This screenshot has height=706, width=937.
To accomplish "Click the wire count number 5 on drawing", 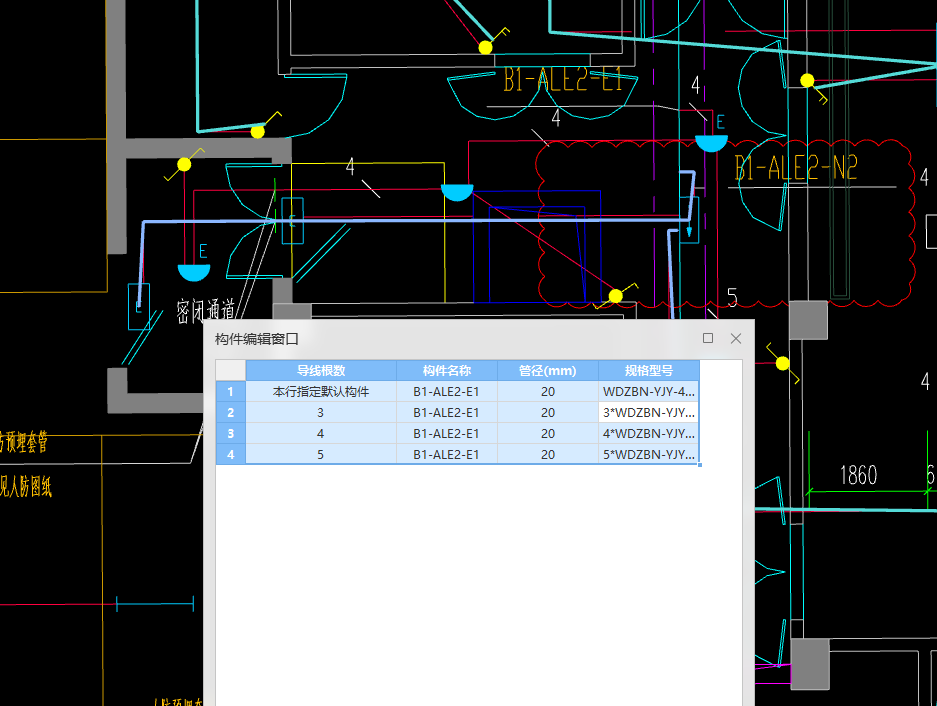I will (732, 297).
